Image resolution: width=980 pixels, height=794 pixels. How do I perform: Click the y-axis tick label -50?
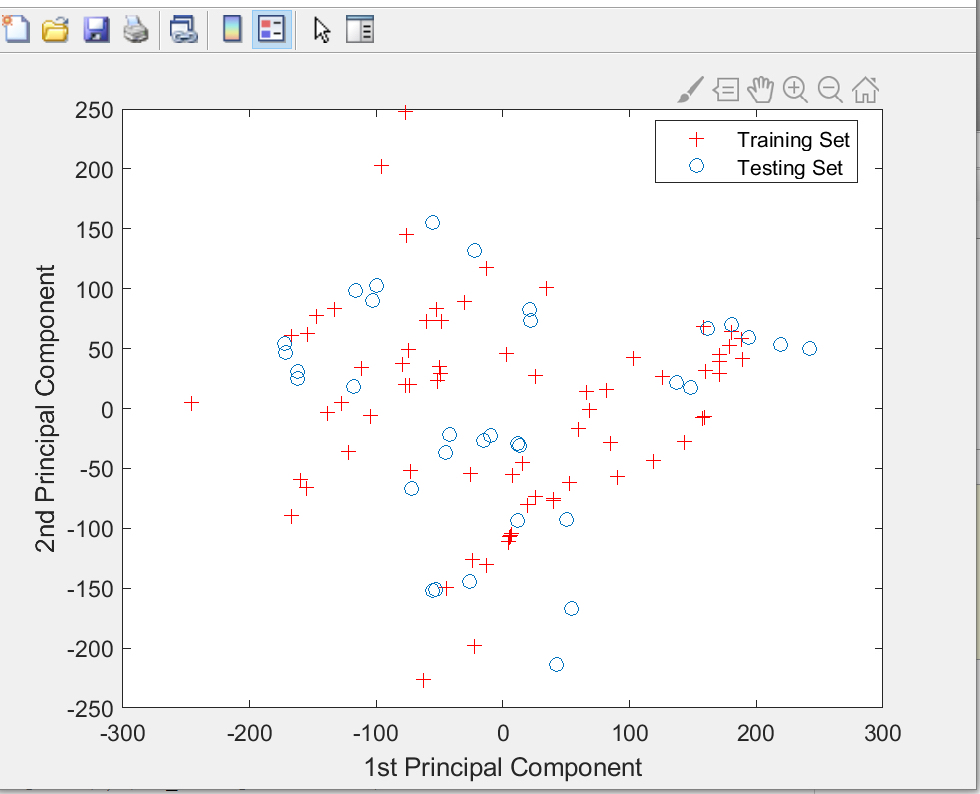[97, 469]
